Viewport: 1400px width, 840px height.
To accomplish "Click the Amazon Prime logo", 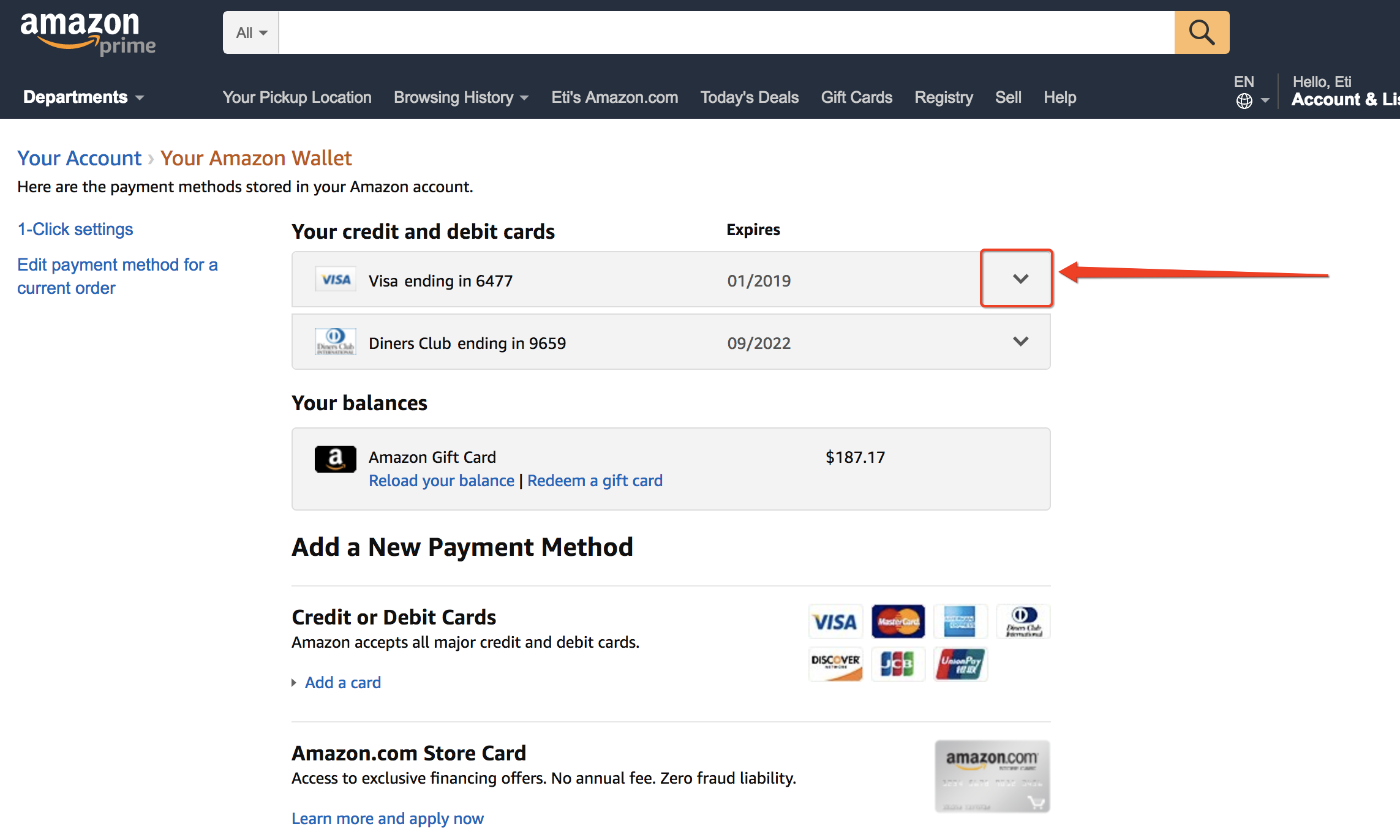I will click(x=88, y=34).
